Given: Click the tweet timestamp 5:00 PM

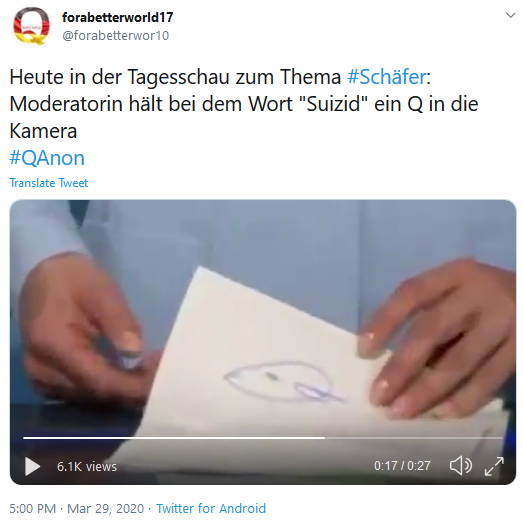Looking at the screenshot, I should click(x=32, y=508).
